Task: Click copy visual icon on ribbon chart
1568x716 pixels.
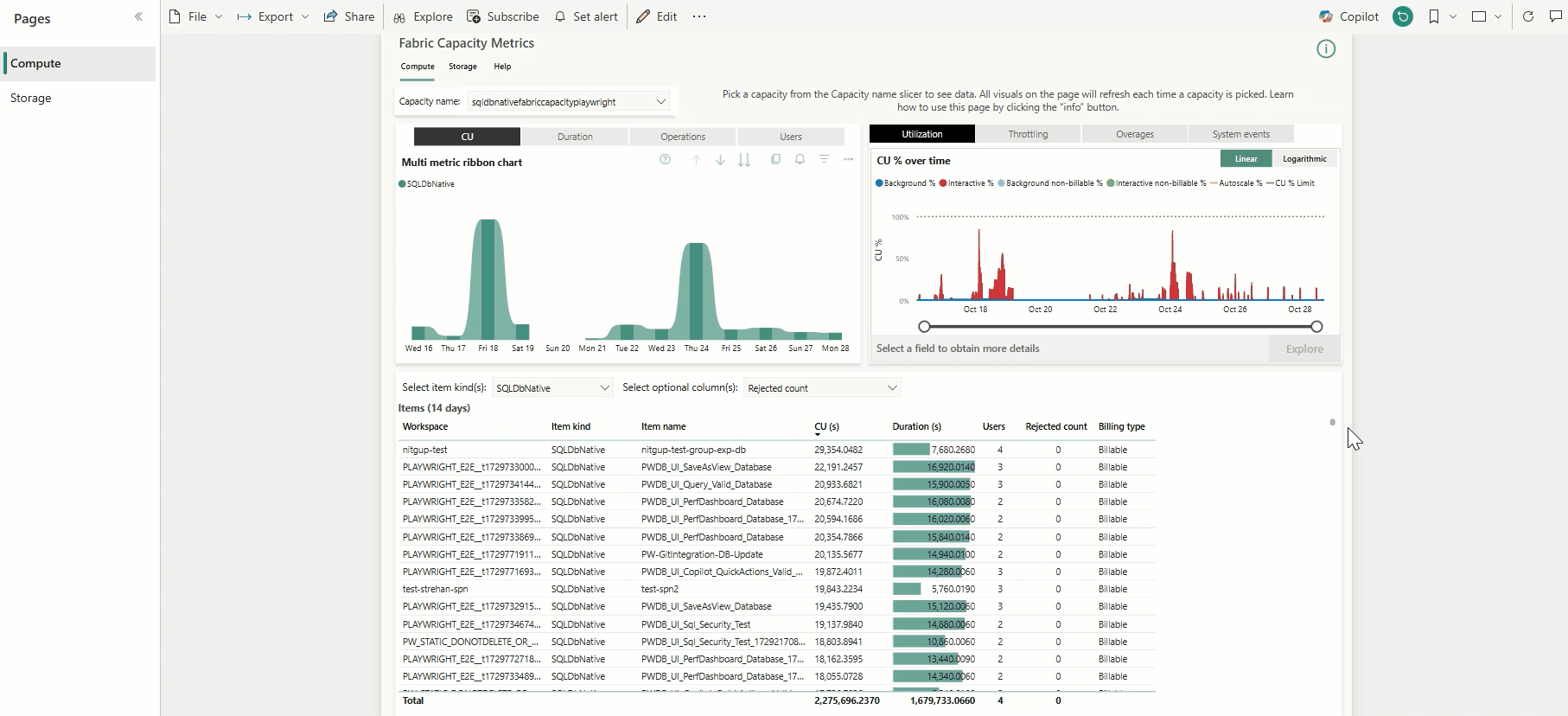Action: [775, 159]
